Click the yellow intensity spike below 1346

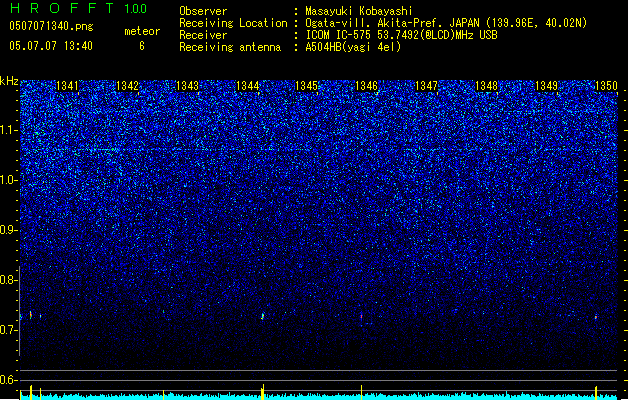(x=361, y=392)
